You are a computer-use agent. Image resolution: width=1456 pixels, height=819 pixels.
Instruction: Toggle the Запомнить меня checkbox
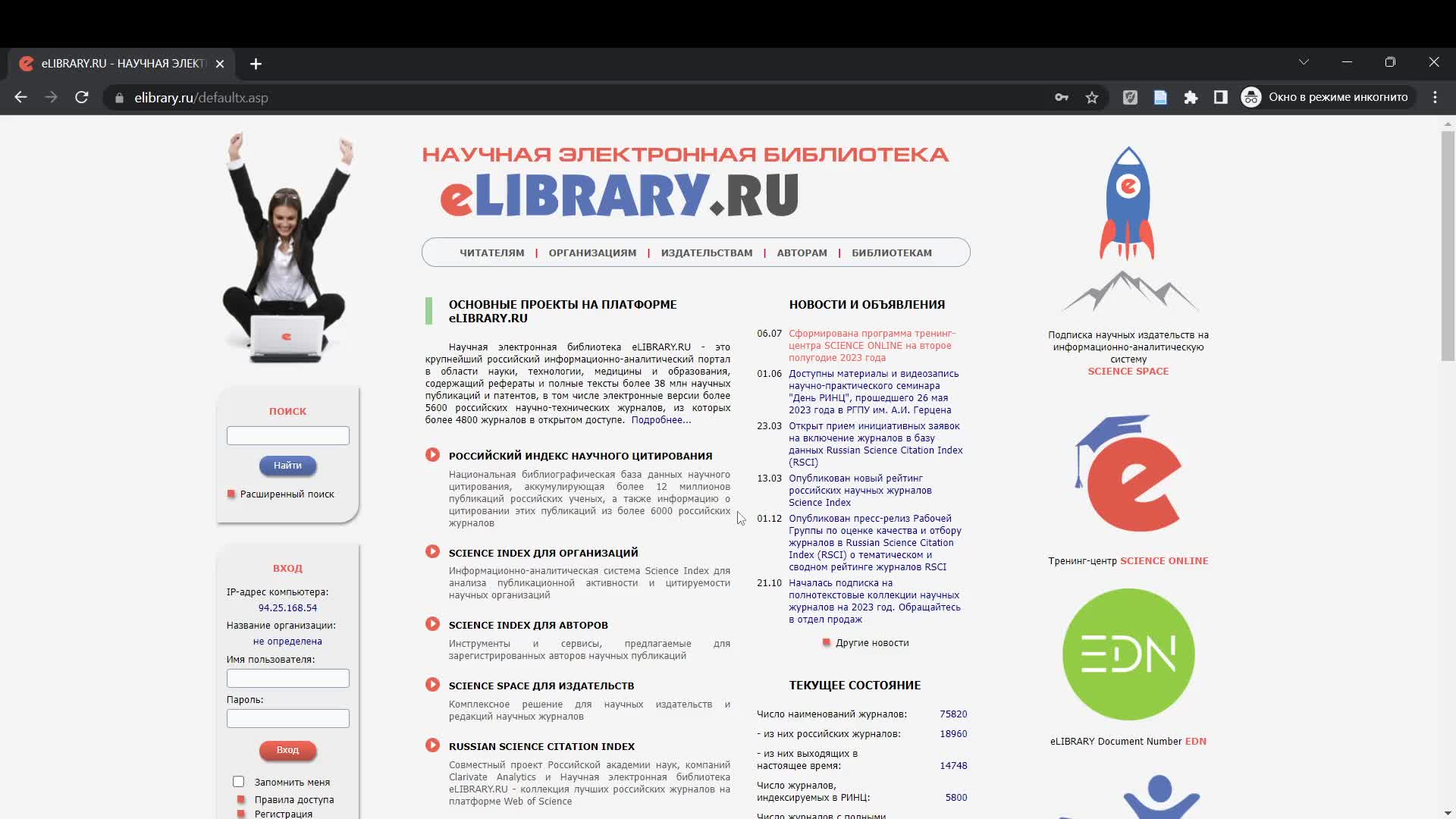click(x=238, y=782)
